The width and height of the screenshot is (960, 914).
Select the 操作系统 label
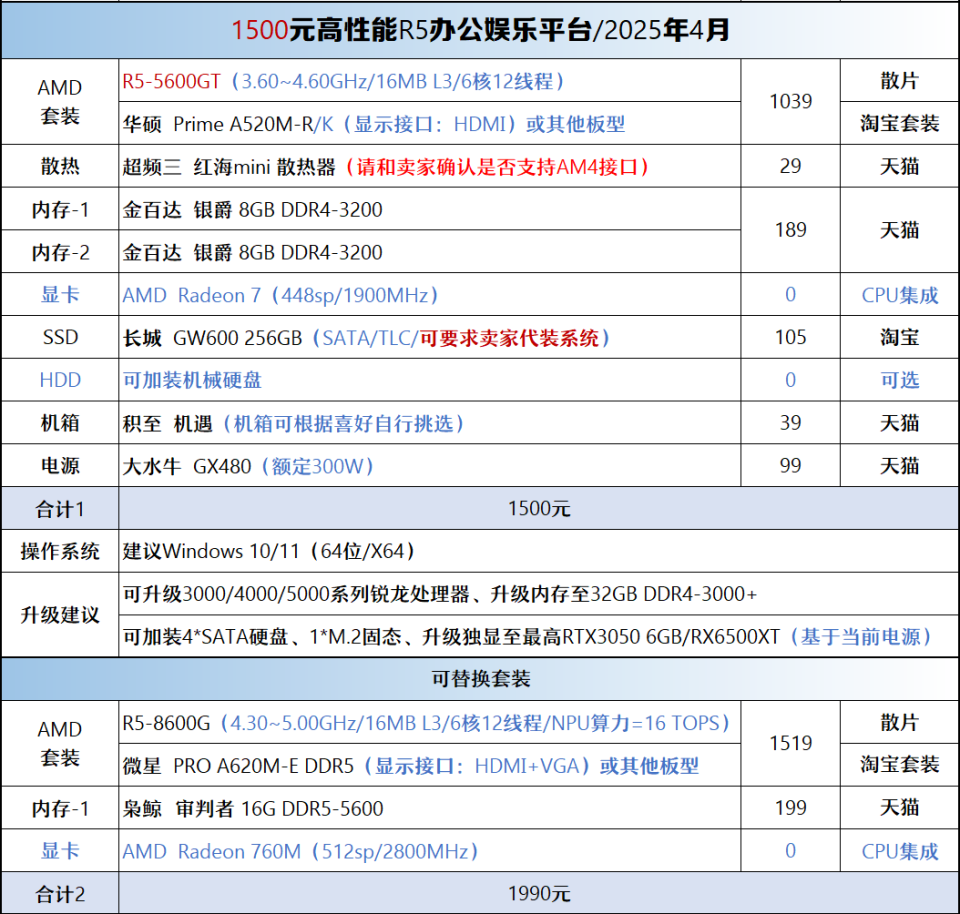[59, 552]
